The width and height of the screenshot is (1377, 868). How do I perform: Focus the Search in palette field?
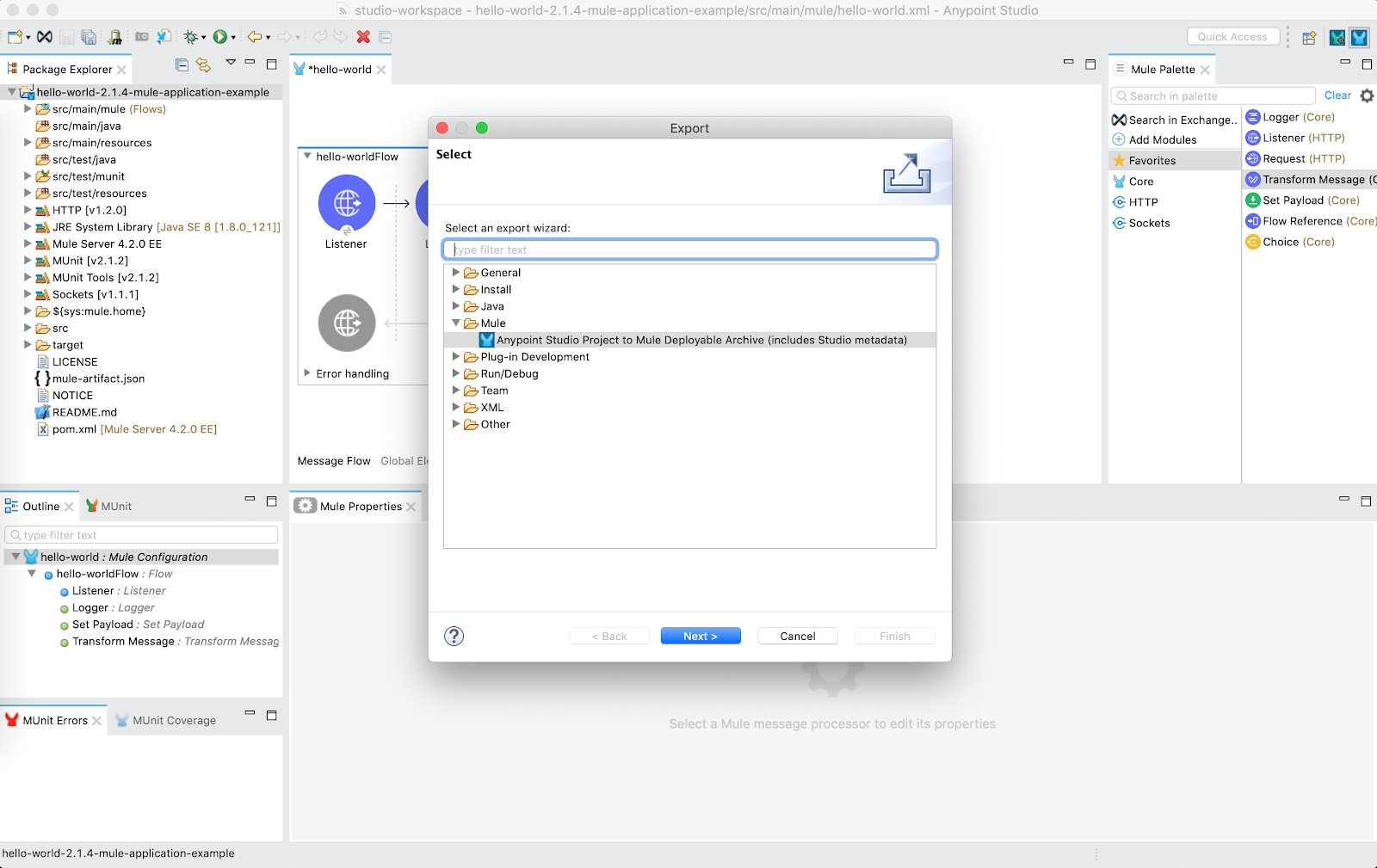(1213, 96)
